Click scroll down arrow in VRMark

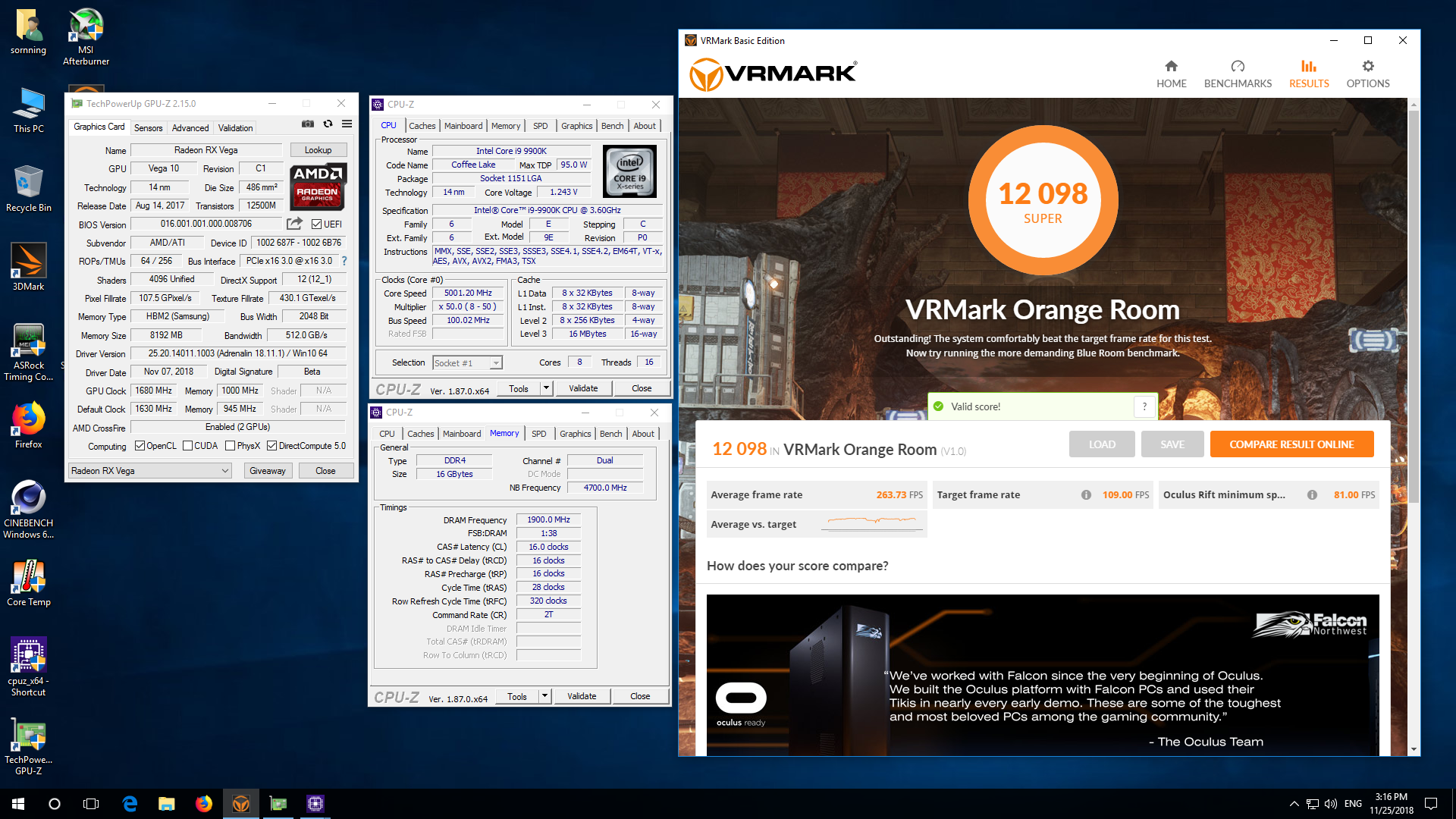pos(1414,749)
